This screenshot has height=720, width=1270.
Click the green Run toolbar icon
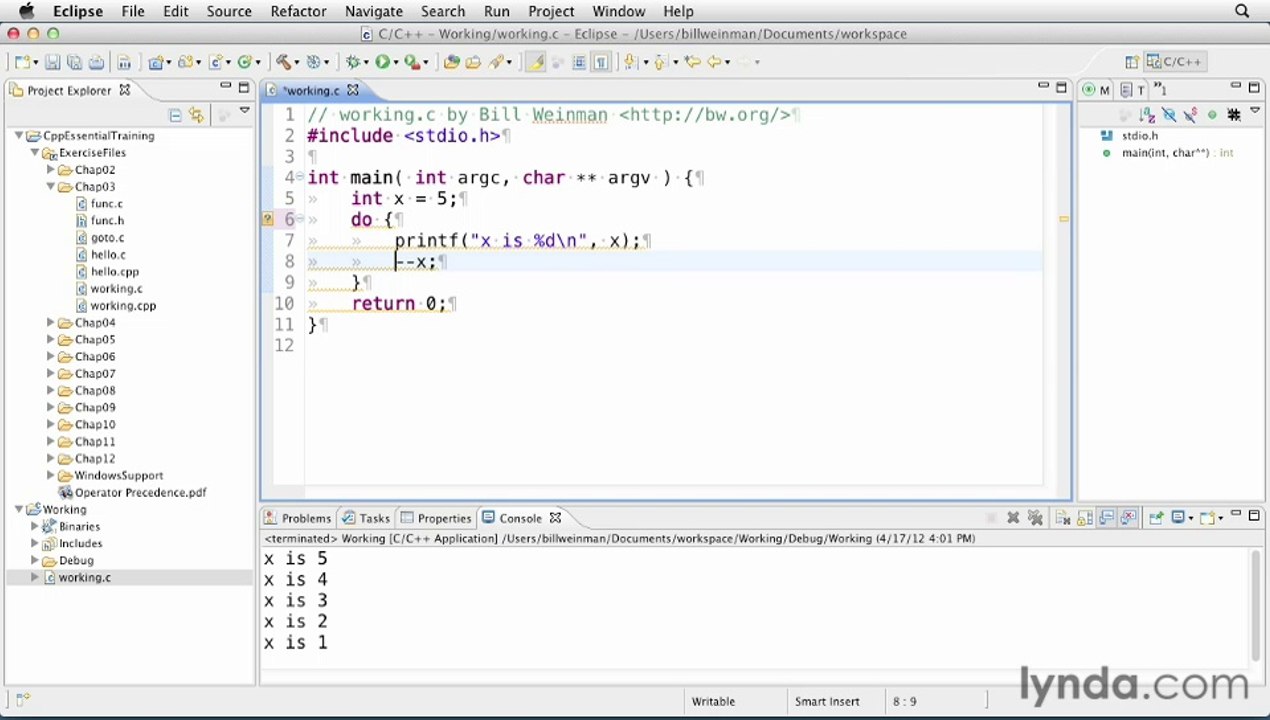coord(382,62)
